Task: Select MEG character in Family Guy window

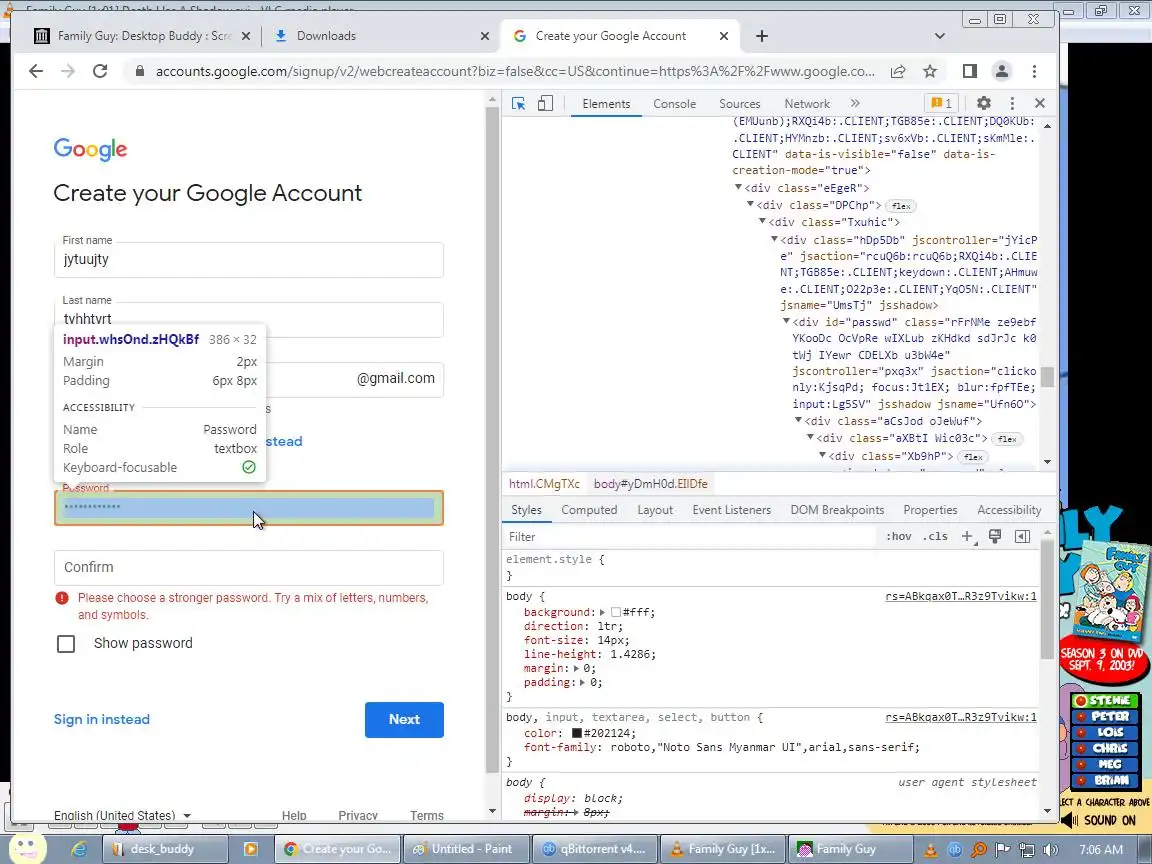Action: pos(1105,764)
